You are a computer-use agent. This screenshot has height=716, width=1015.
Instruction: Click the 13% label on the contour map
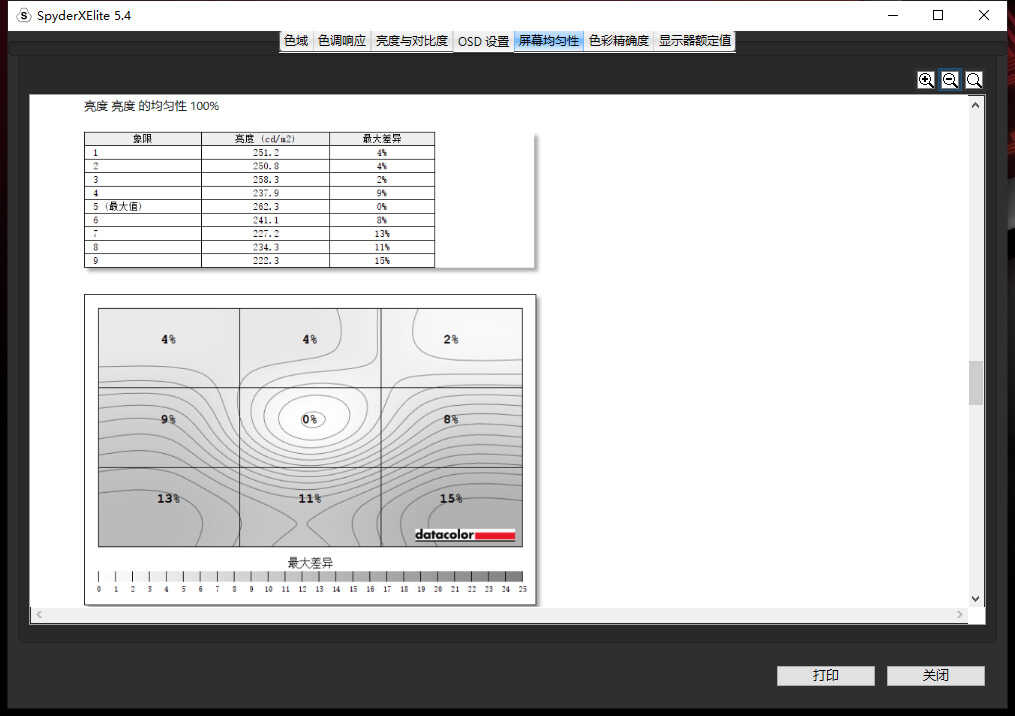point(168,498)
